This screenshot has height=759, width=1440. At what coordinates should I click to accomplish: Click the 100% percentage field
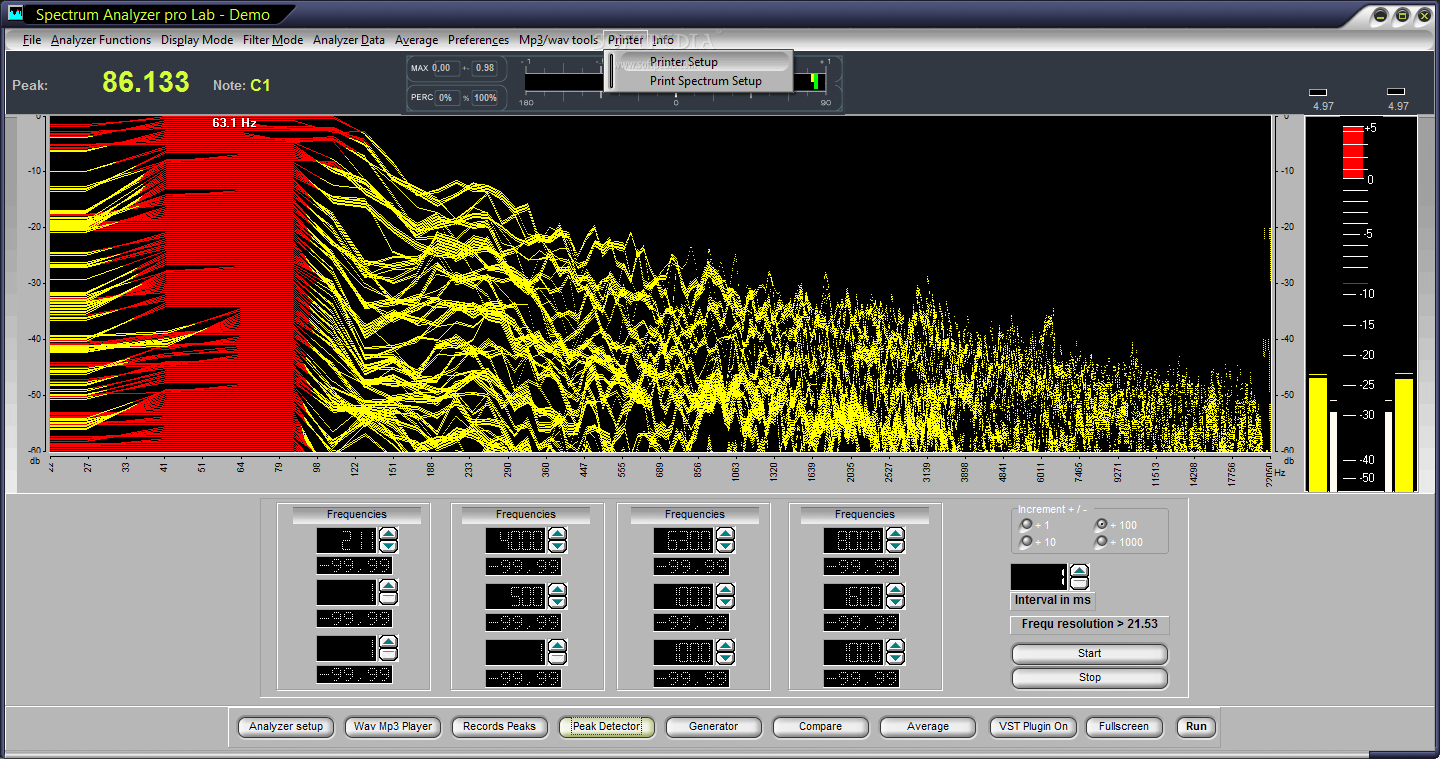point(485,98)
